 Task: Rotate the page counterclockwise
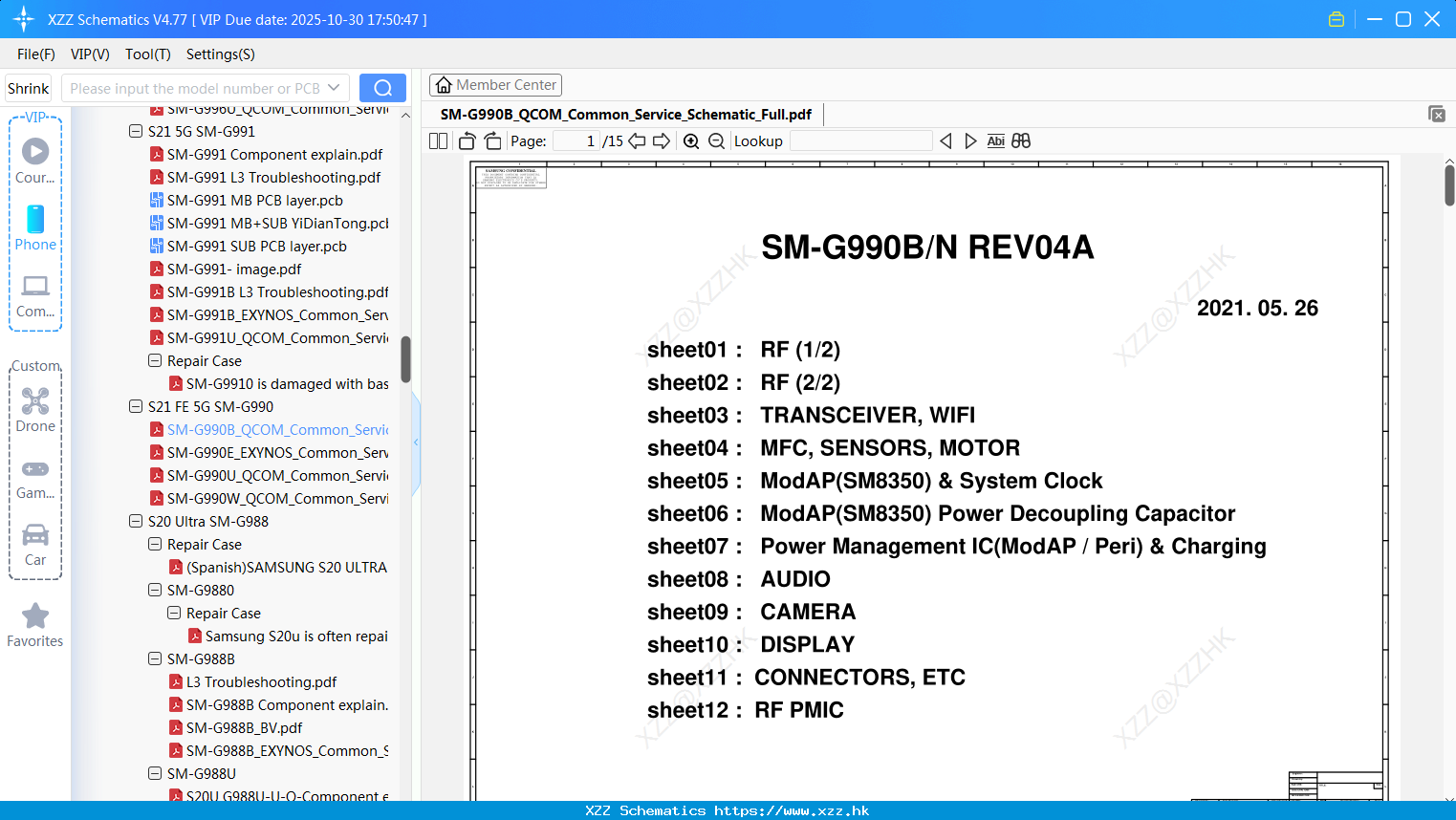click(x=467, y=141)
